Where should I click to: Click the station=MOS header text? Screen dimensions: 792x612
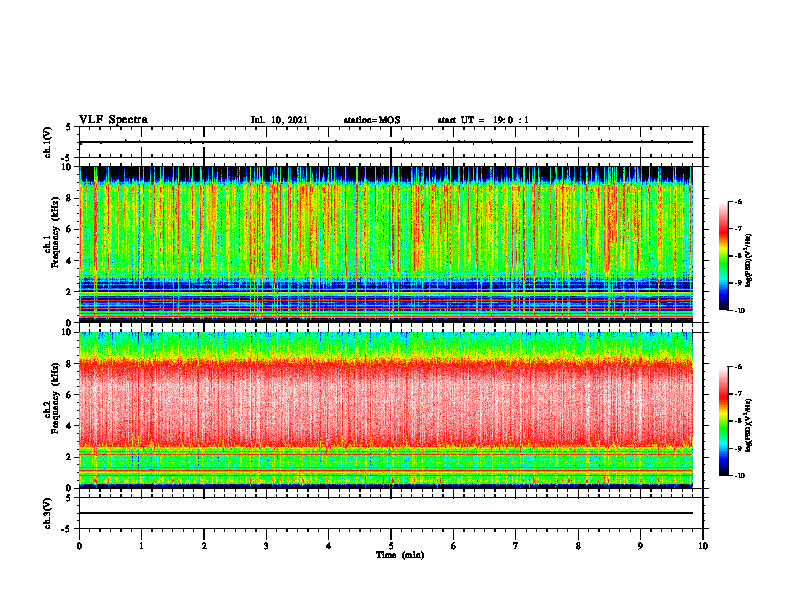(372, 120)
